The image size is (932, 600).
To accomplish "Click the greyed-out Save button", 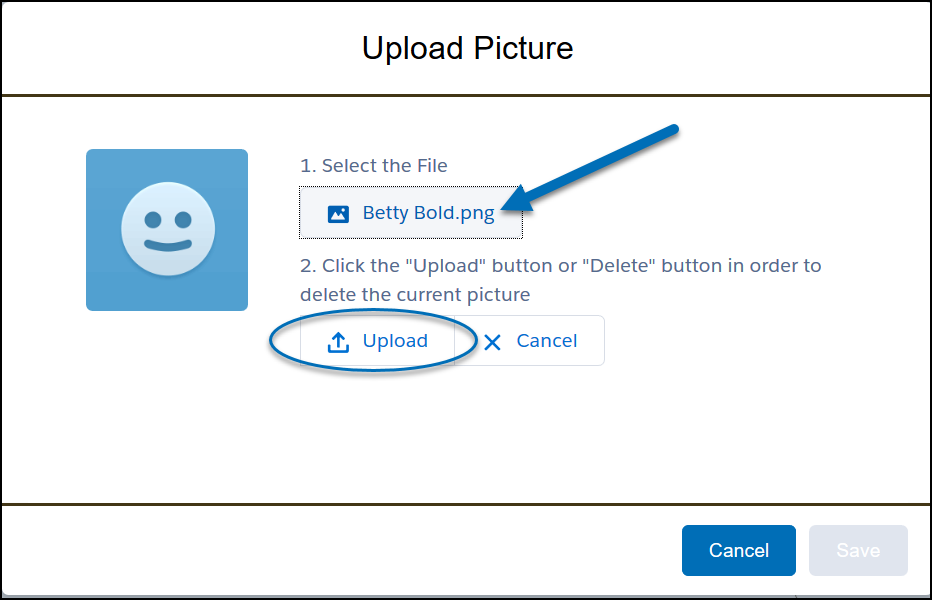I will coord(857,551).
